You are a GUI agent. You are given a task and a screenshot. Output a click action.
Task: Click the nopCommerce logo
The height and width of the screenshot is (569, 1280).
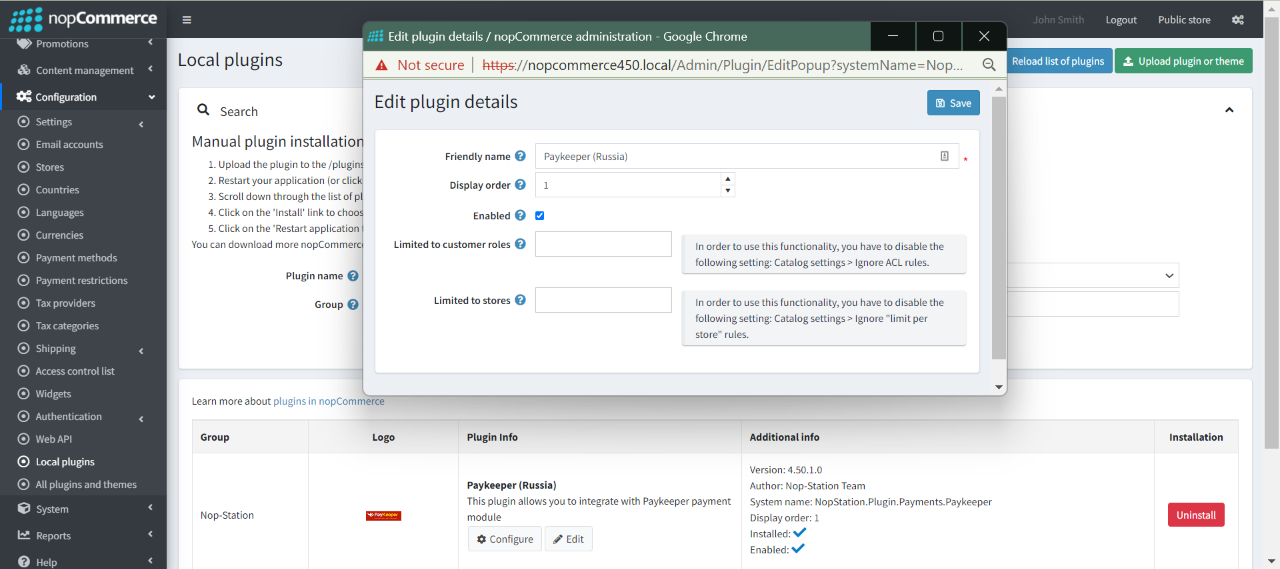82,18
